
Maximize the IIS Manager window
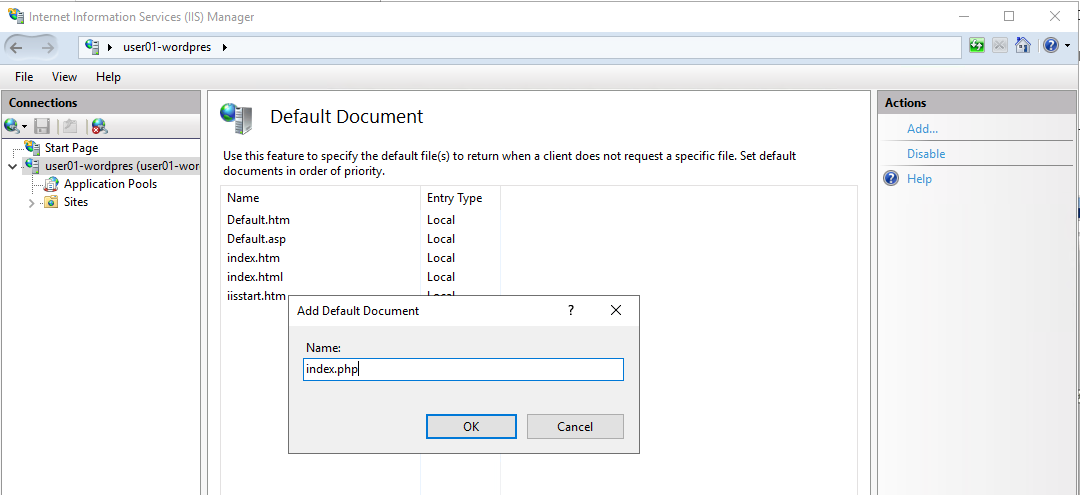pos(1009,16)
